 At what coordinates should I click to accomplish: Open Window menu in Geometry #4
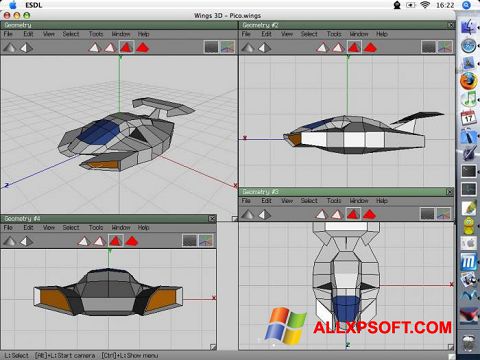pos(121,228)
